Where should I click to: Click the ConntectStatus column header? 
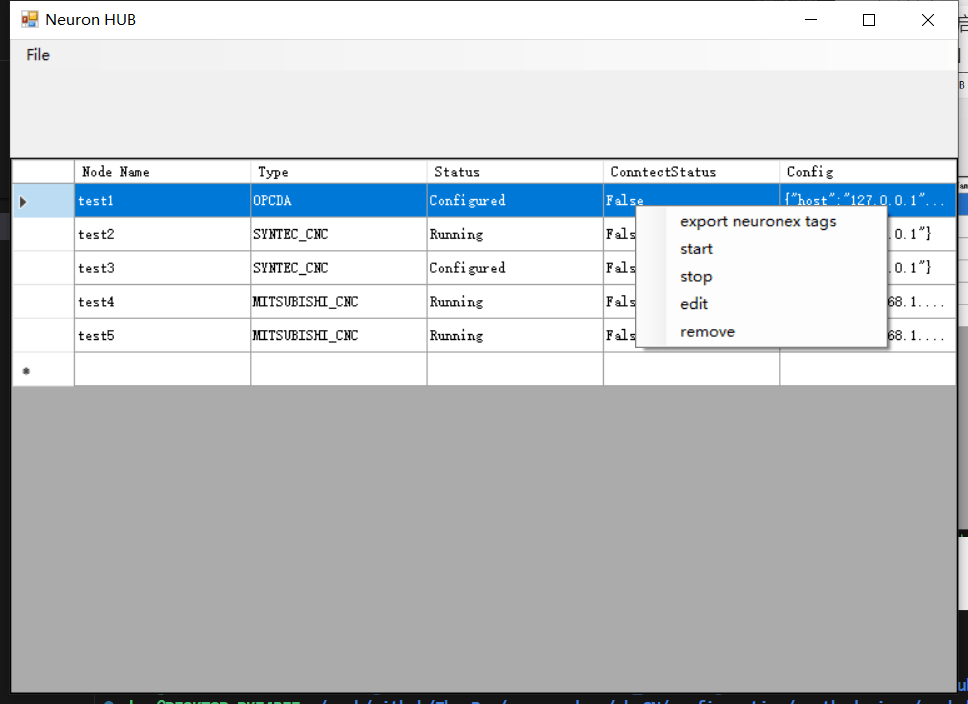point(690,172)
